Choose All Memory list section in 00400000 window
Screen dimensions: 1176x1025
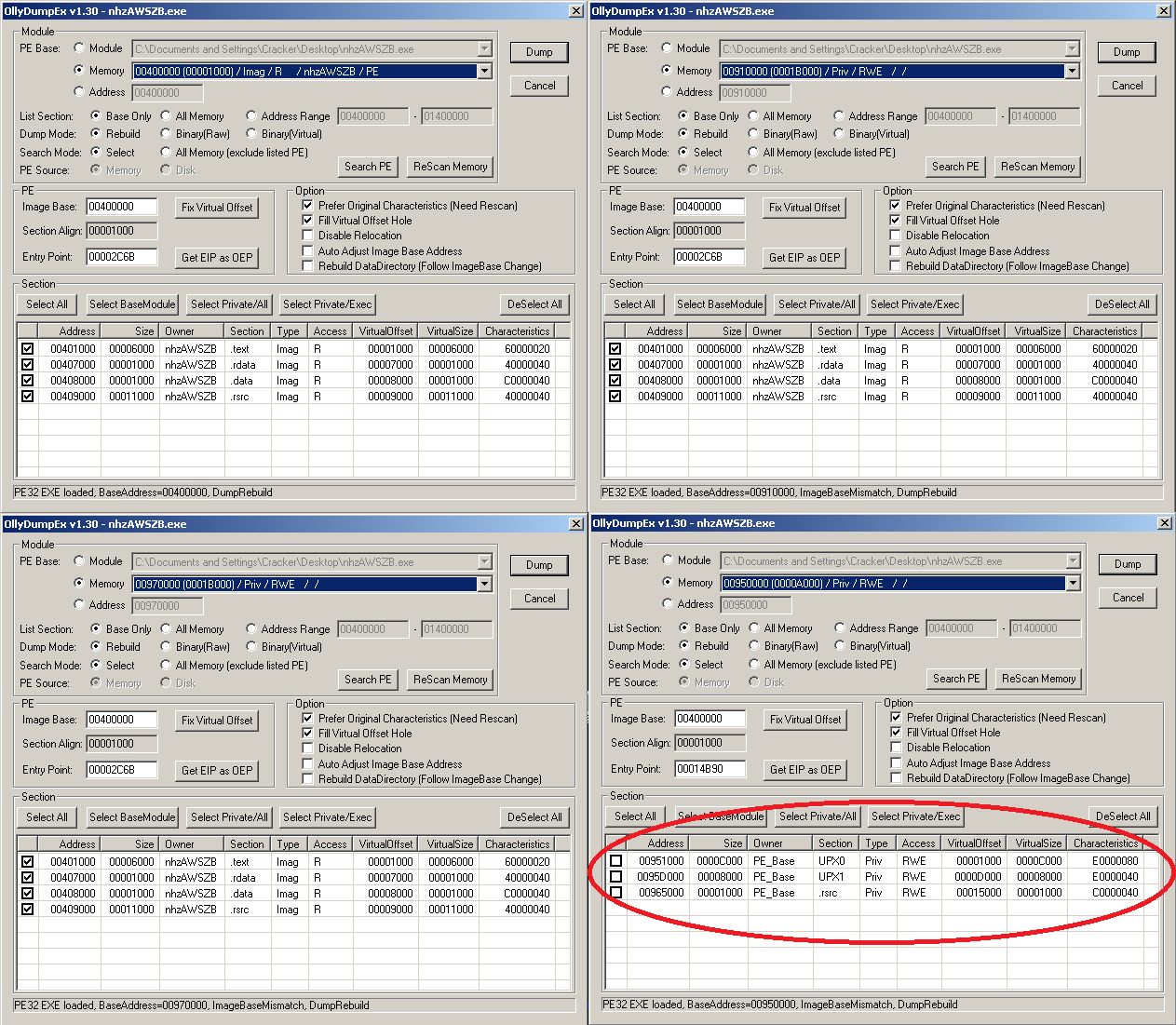click(166, 116)
